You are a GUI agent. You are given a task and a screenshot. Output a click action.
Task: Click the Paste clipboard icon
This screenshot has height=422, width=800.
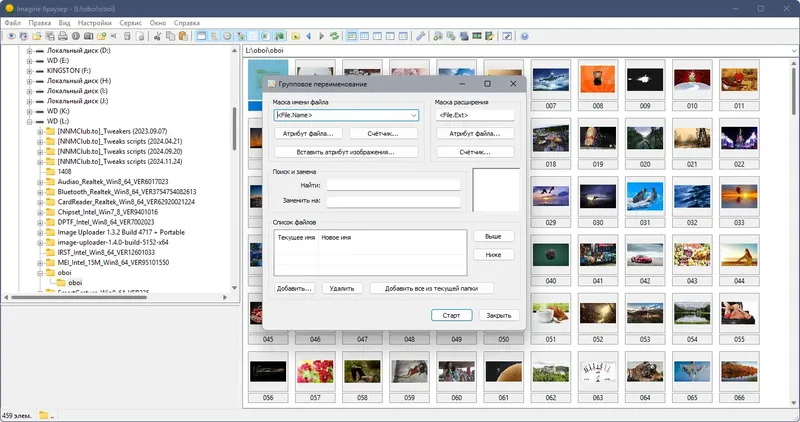[x=183, y=36]
